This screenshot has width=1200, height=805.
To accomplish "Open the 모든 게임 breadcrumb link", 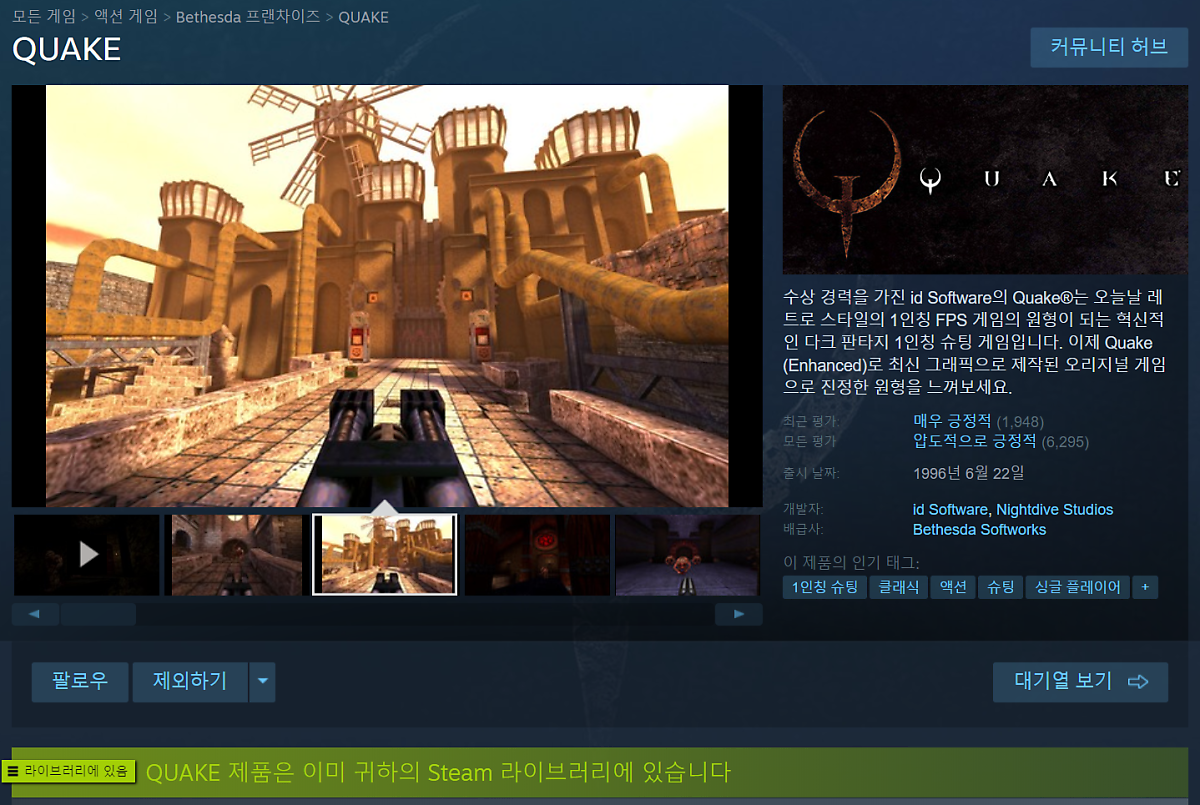I will (x=44, y=16).
